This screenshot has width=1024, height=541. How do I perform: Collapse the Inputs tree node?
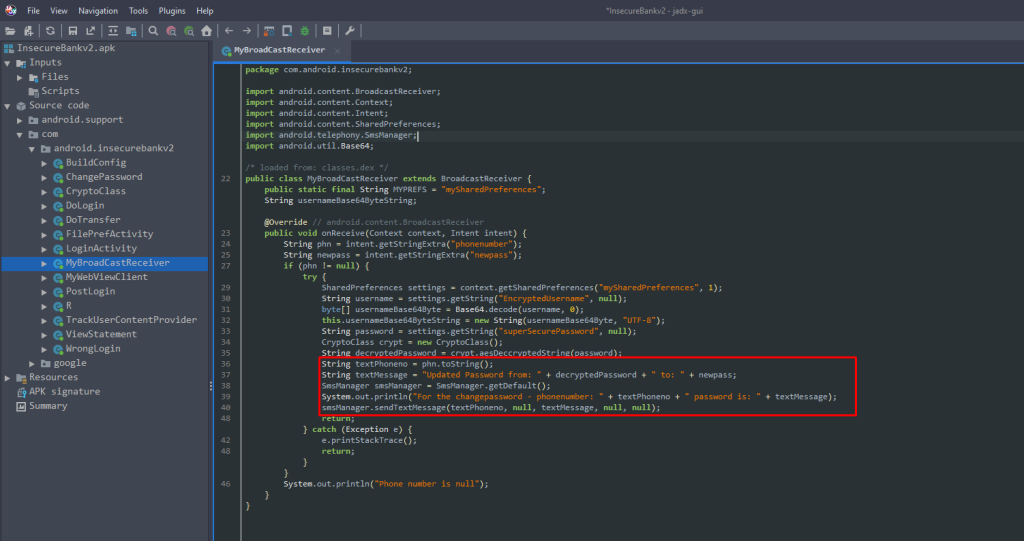coord(8,63)
